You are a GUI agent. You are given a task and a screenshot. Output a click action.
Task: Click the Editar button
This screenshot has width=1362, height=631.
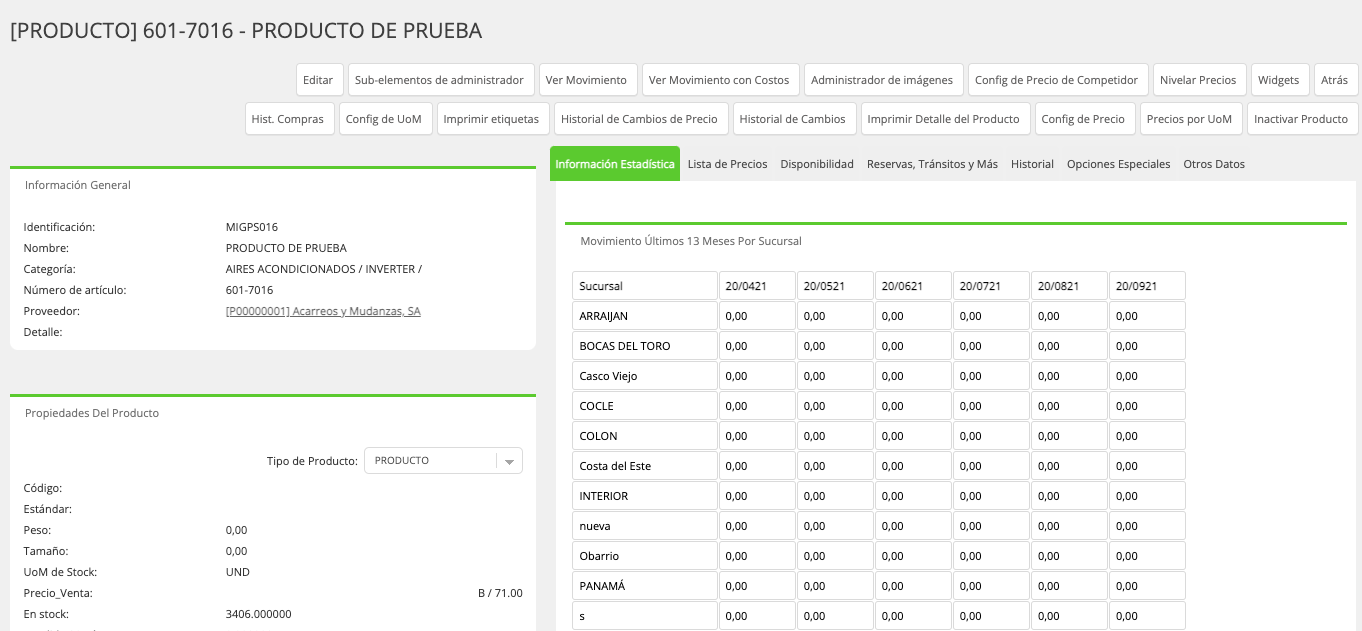tap(320, 80)
